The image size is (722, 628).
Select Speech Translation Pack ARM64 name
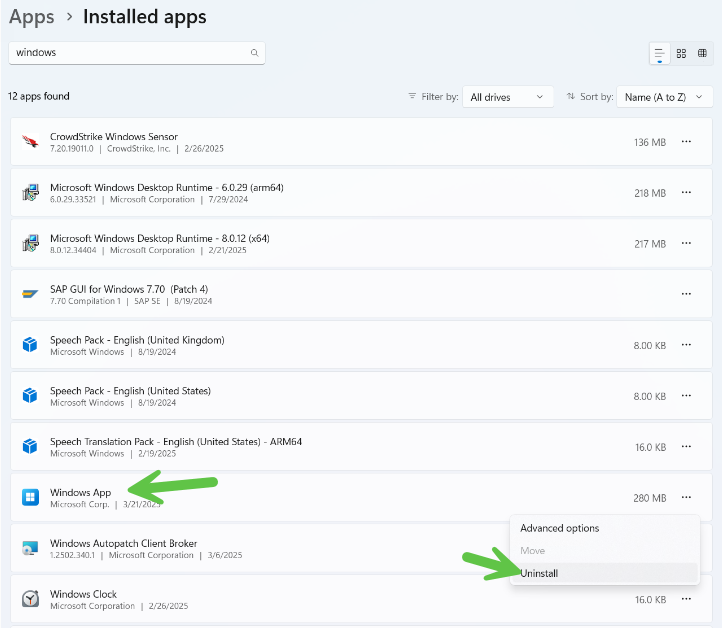(176, 442)
